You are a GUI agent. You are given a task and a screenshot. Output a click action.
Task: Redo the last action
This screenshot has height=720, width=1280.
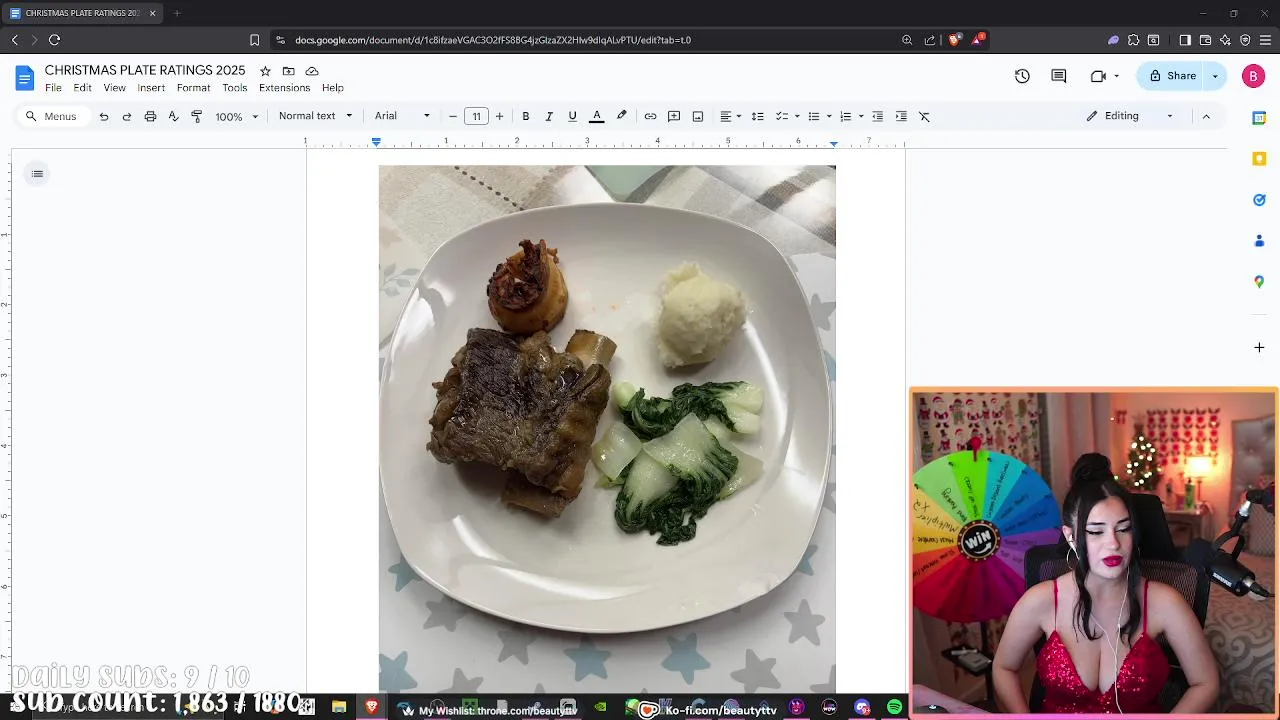pos(127,116)
